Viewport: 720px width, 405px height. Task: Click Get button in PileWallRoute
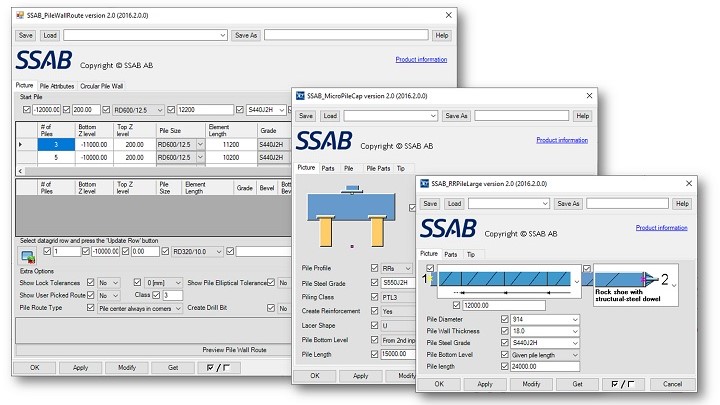pyautogui.click(x=173, y=367)
